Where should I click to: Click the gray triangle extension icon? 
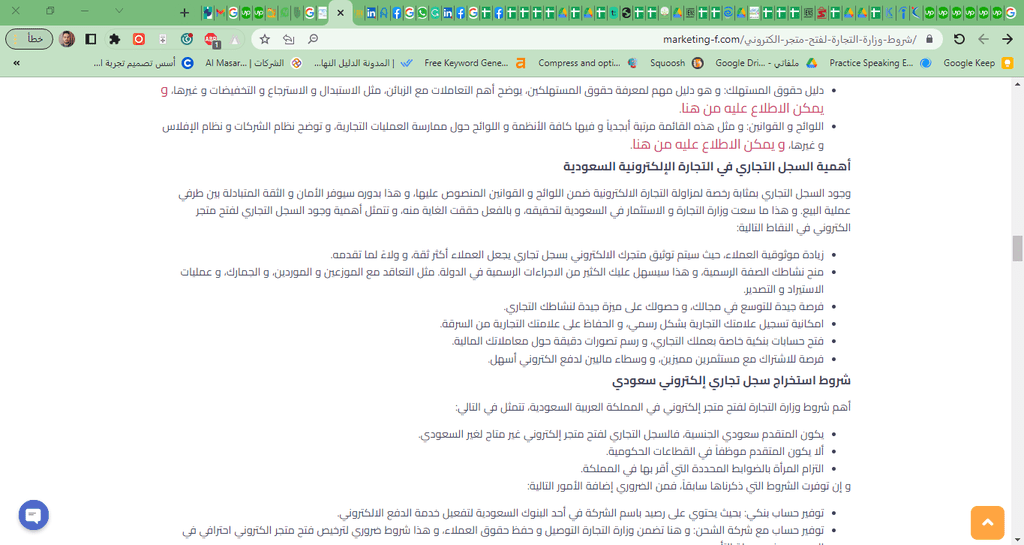tap(234, 40)
